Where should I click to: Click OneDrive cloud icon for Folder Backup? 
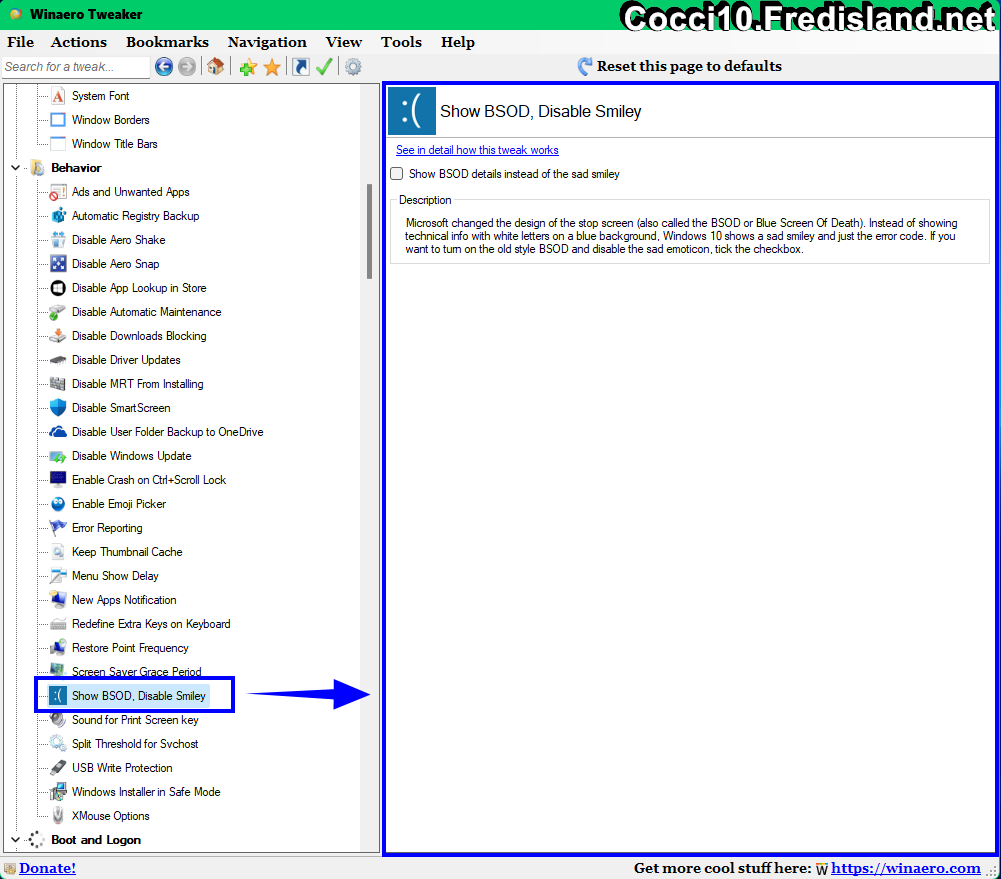pyautogui.click(x=58, y=432)
